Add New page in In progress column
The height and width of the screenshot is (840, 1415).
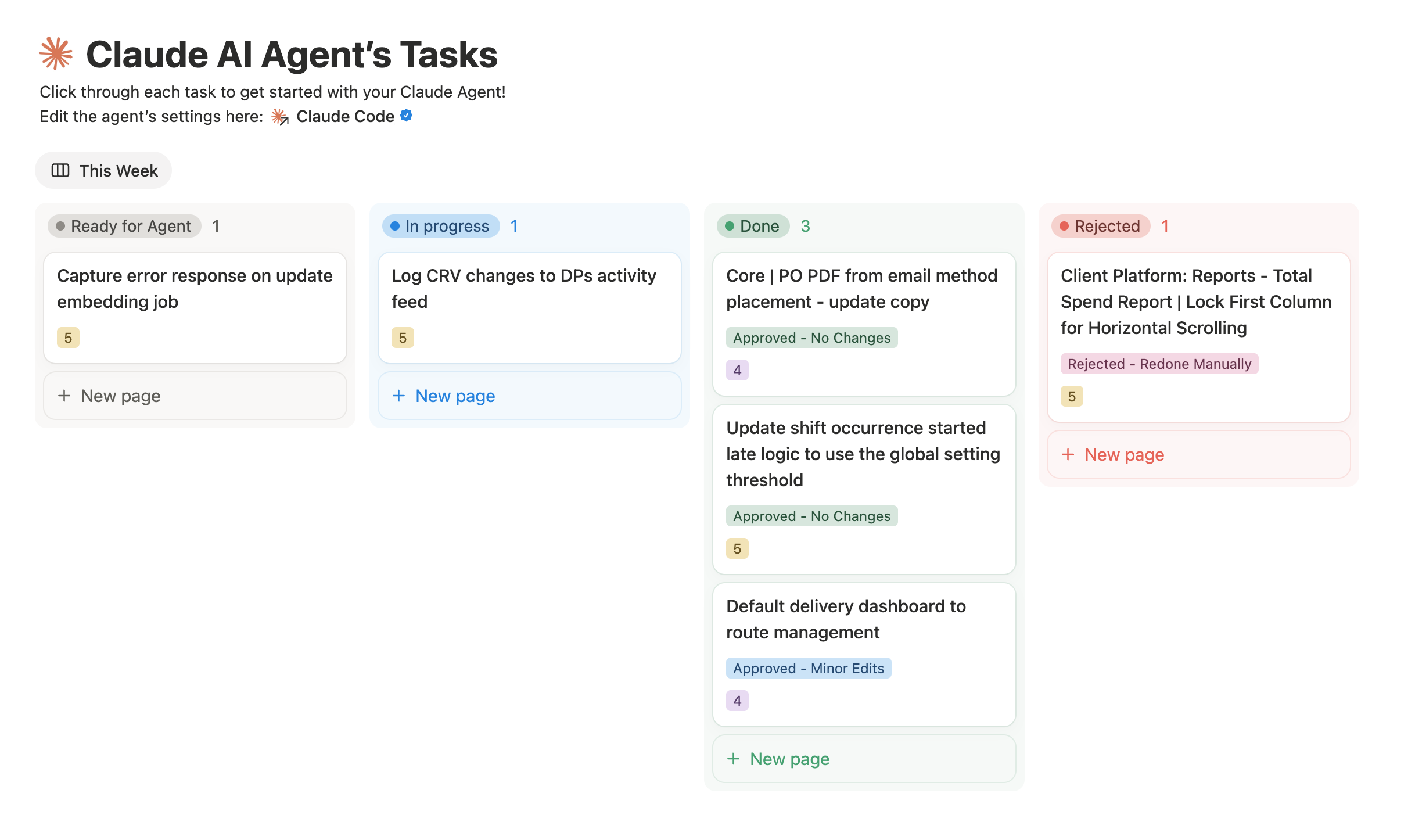tap(530, 396)
